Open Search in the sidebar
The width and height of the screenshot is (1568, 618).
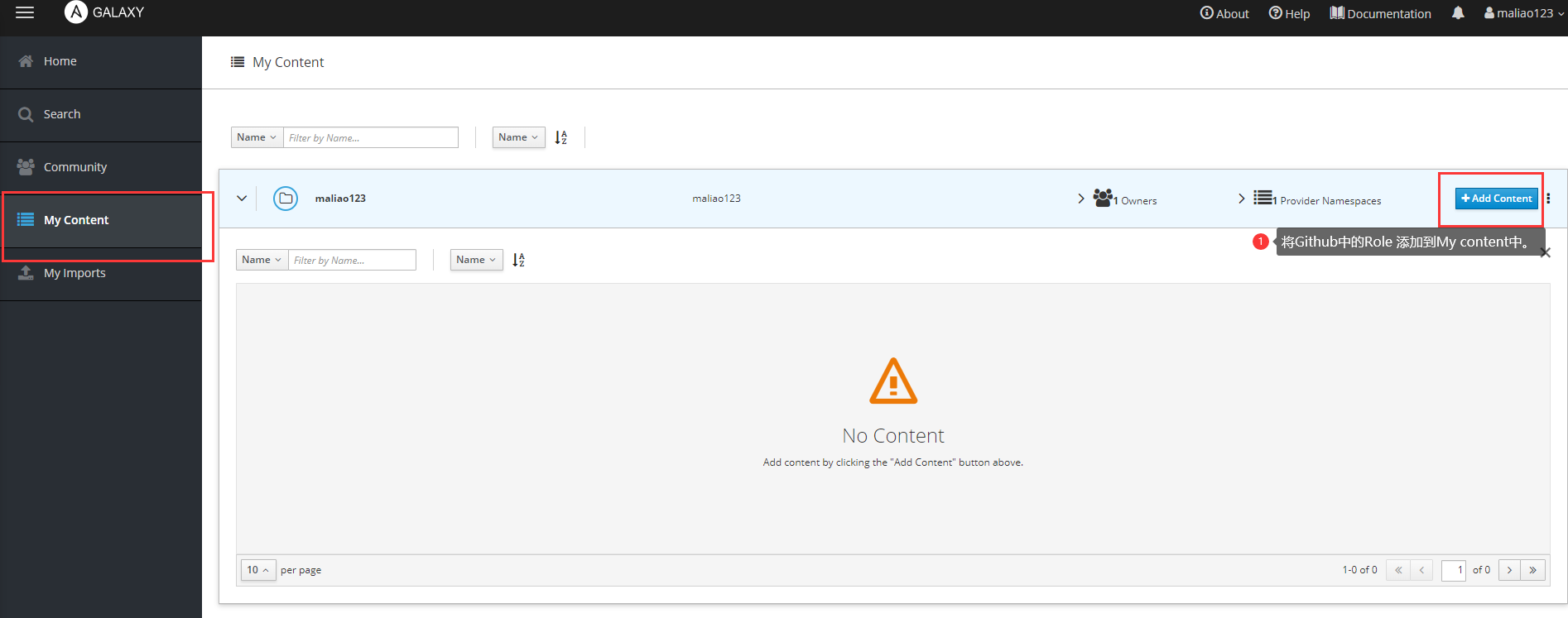[x=101, y=114]
